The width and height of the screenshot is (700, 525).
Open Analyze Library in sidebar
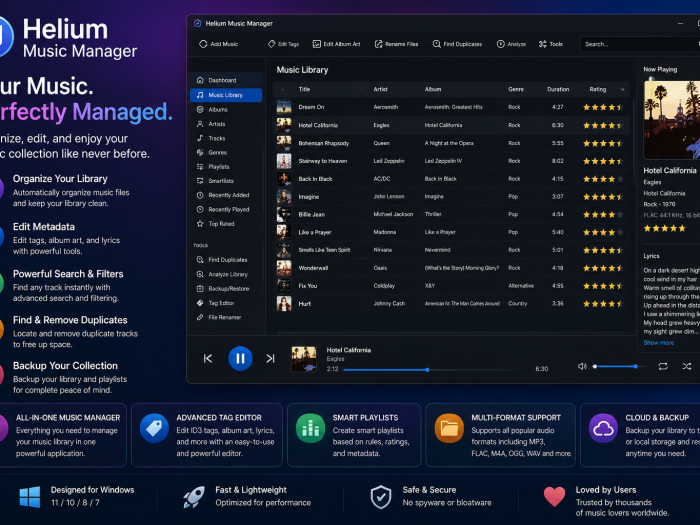(226, 274)
